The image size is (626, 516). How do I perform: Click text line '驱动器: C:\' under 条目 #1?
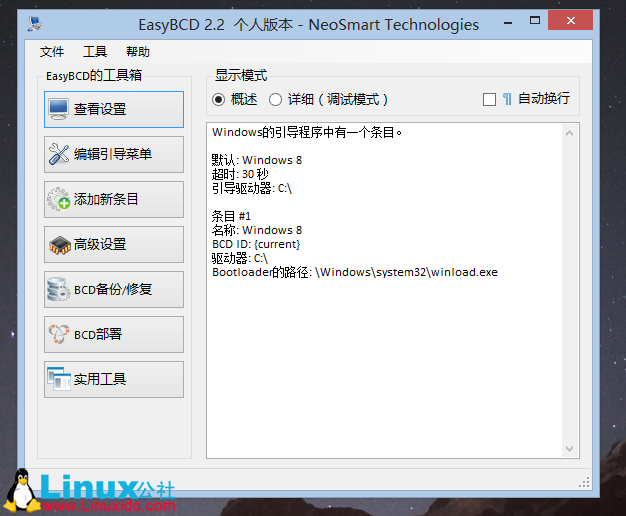240,258
